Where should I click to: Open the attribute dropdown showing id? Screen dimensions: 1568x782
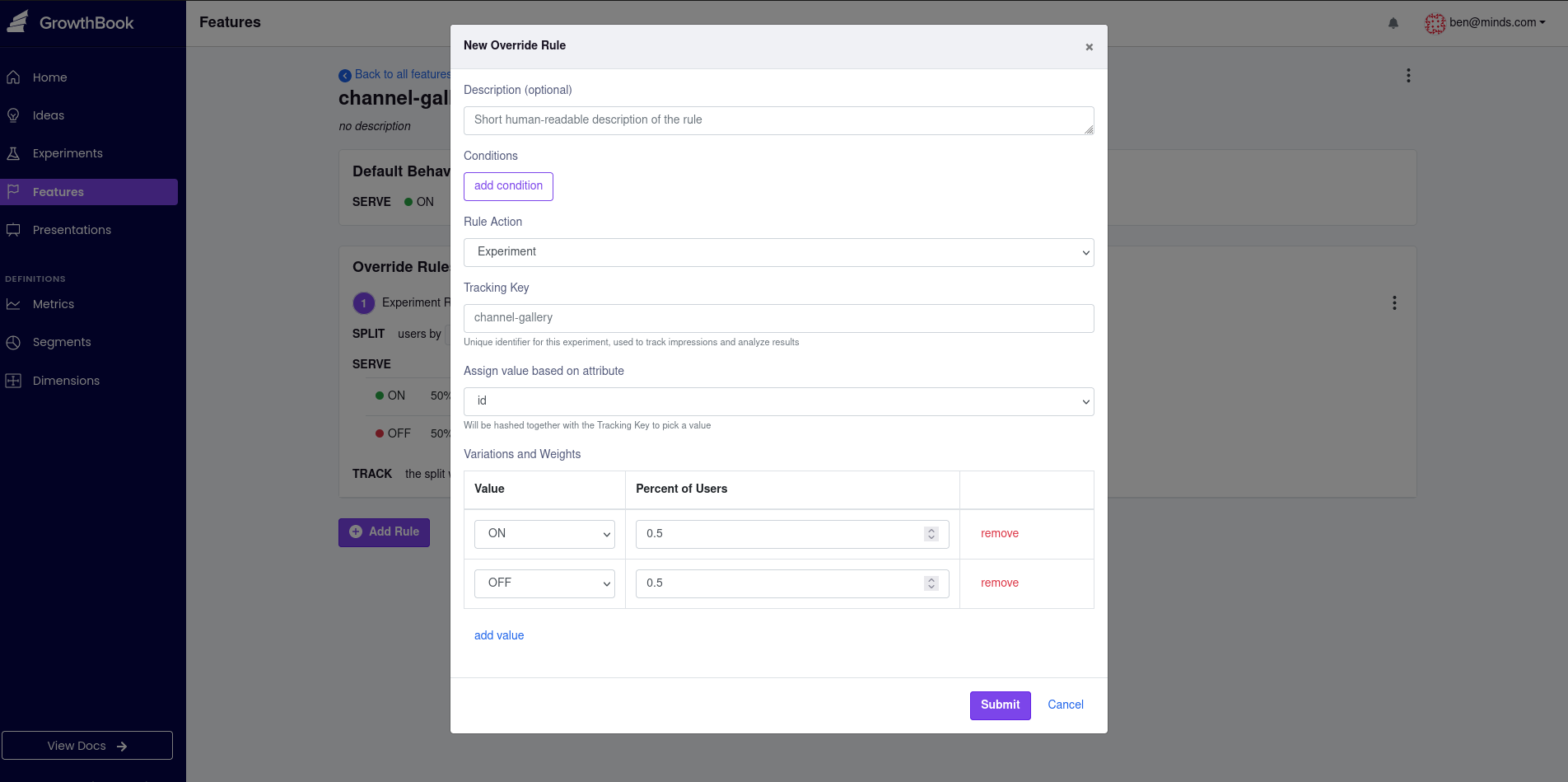tap(778, 401)
